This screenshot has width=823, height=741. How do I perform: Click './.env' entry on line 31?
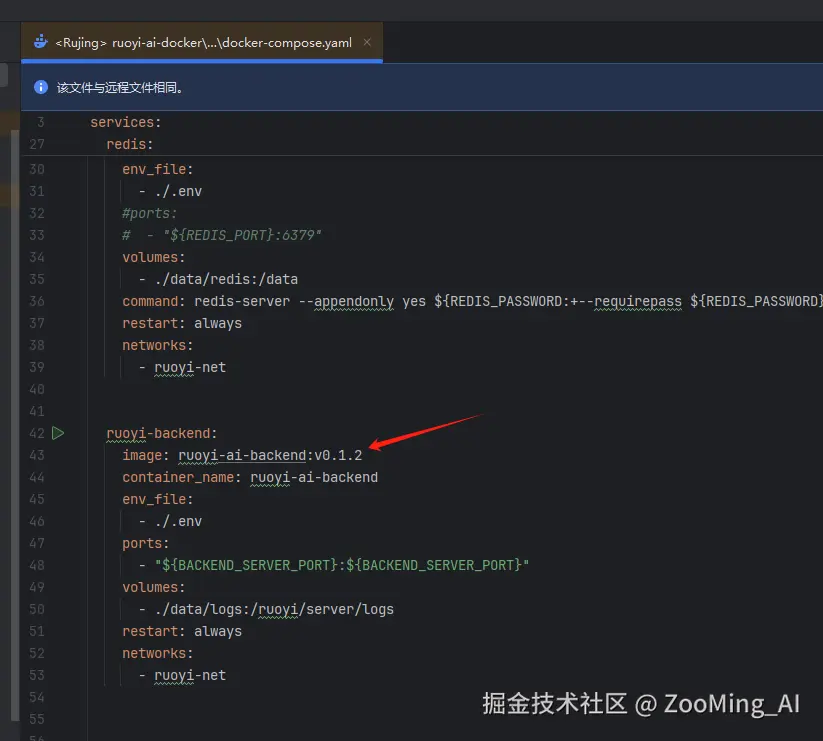tap(178, 192)
